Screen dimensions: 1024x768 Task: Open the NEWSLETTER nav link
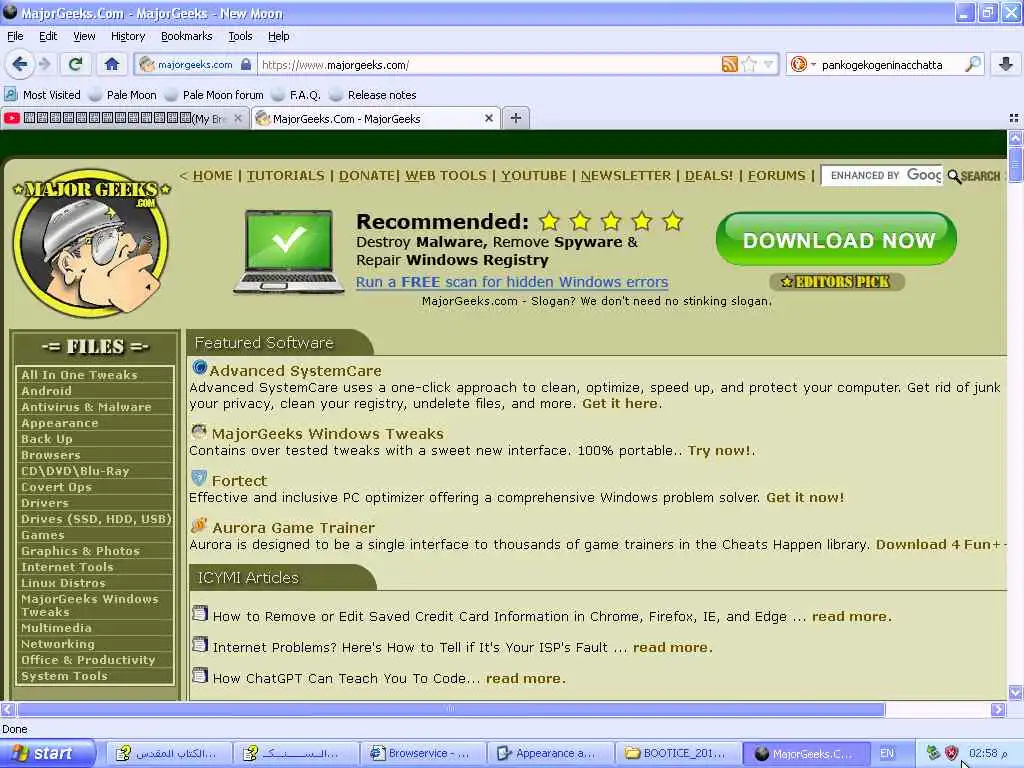(626, 176)
